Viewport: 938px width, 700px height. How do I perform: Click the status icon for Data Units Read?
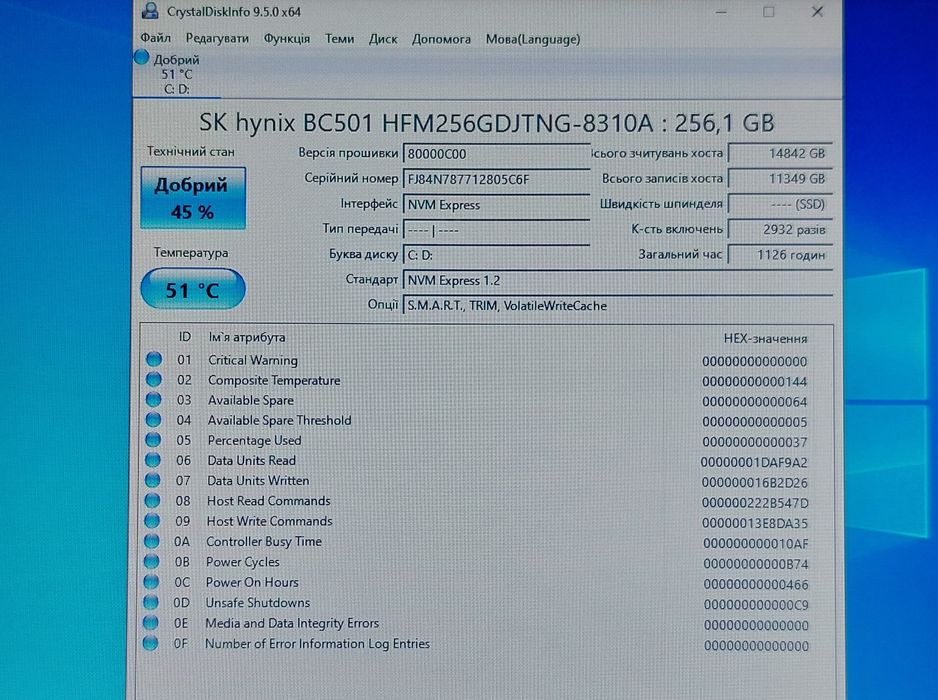(x=153, y=459)
